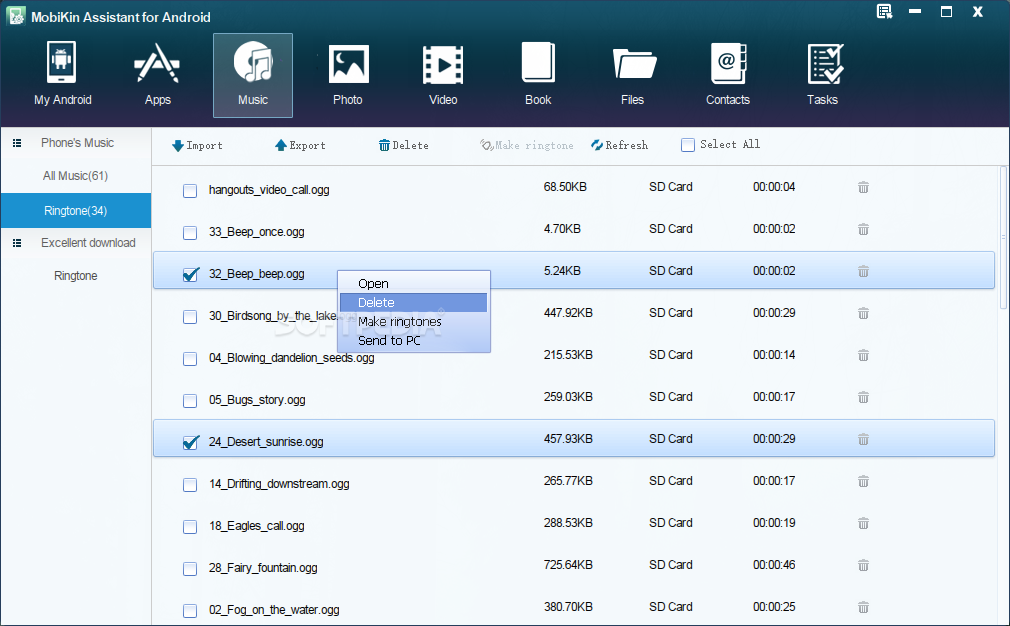Select the 05_Bugs_story.ogg file name

[x=257, y=400]
